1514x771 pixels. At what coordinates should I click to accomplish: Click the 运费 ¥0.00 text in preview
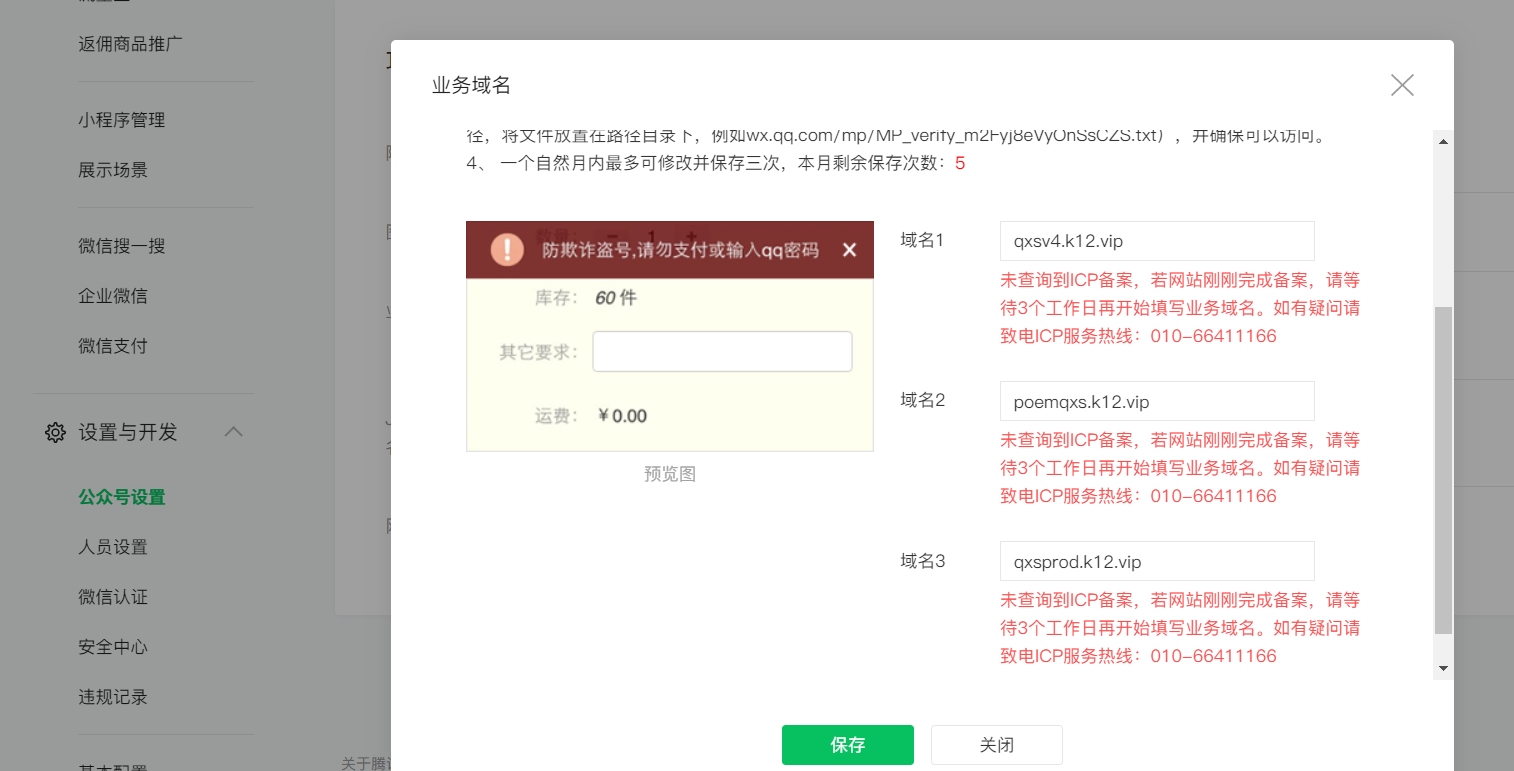tap(591, 416)
